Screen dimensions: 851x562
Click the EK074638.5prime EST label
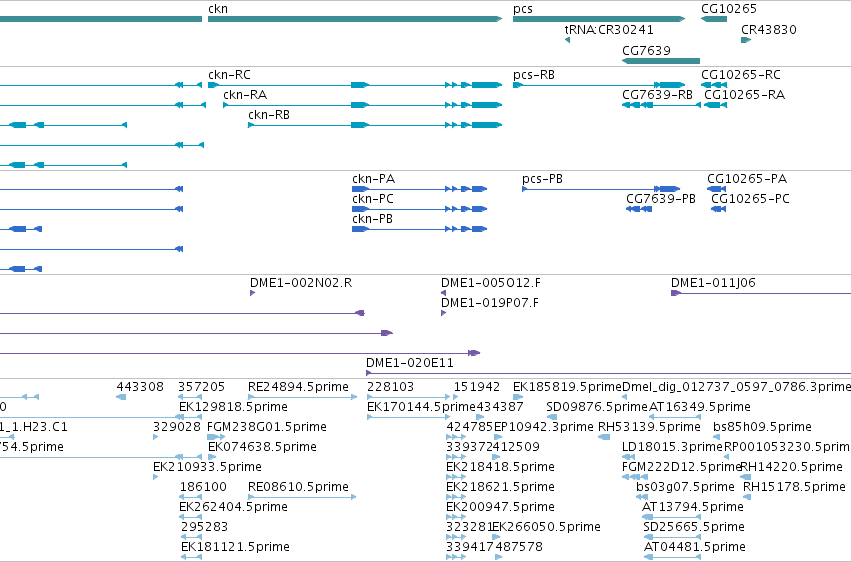pyautogui.click(x=262, y=448)
